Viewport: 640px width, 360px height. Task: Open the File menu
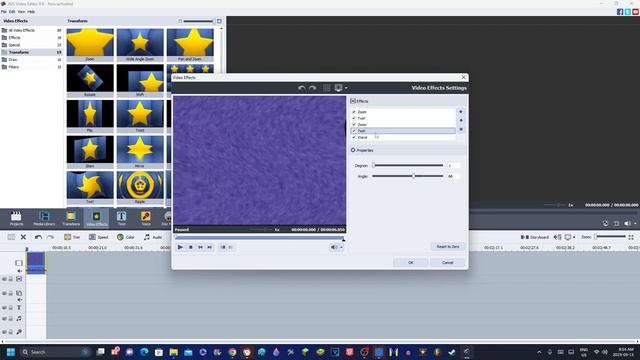click(x=4, y=12)
